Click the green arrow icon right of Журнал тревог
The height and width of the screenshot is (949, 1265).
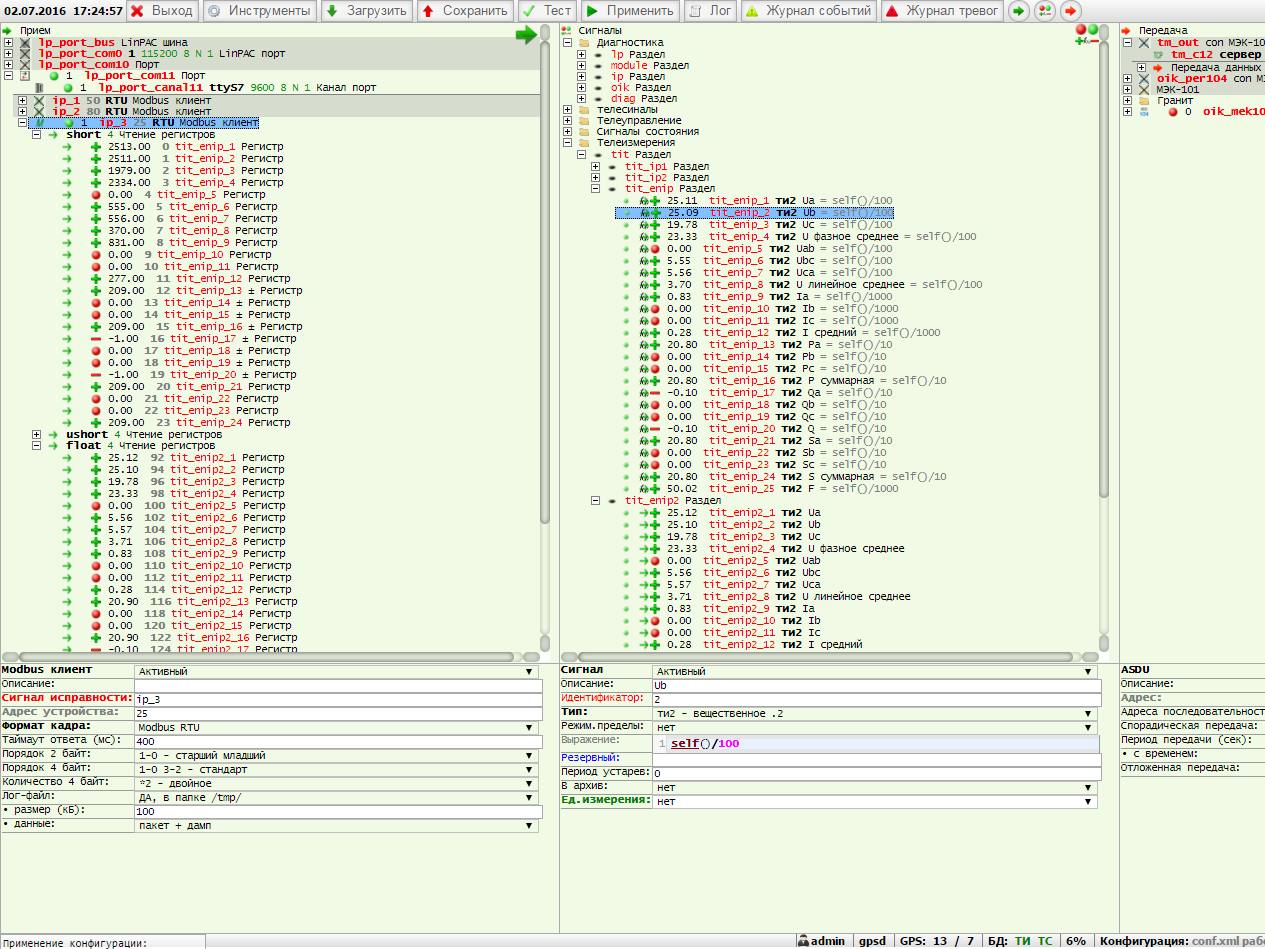tap(1018, 11)
